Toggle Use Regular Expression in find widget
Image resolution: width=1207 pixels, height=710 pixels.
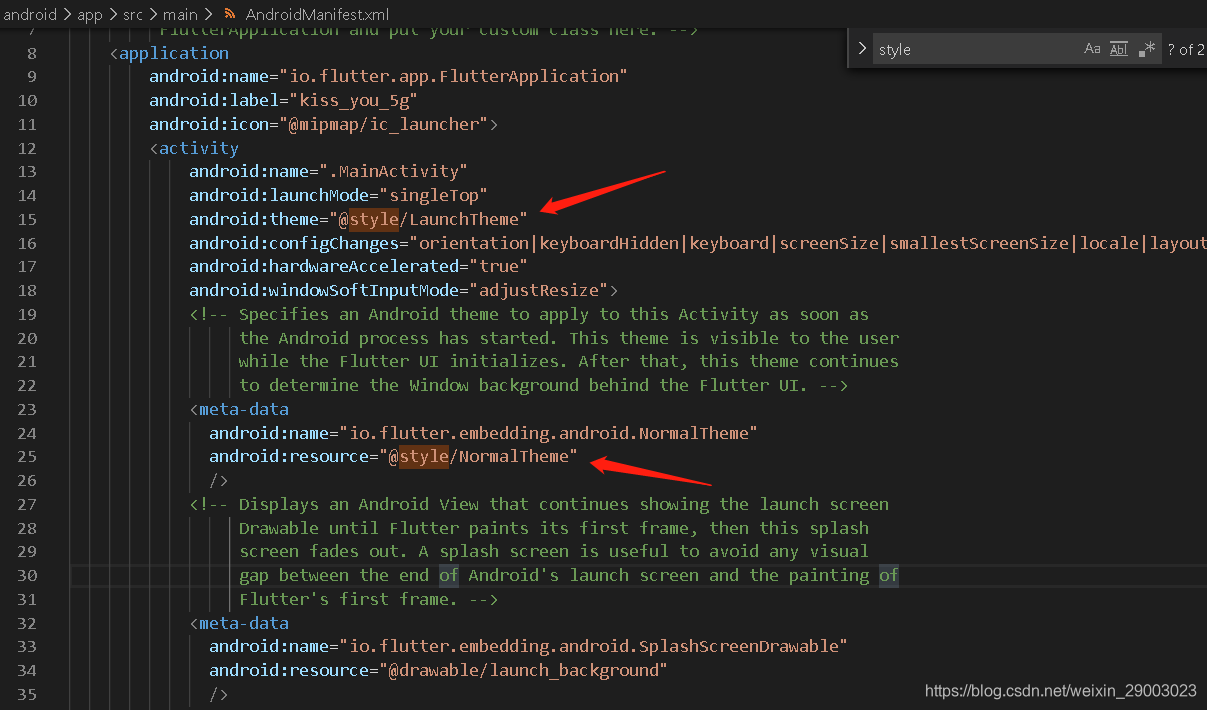coord(1147,49)
